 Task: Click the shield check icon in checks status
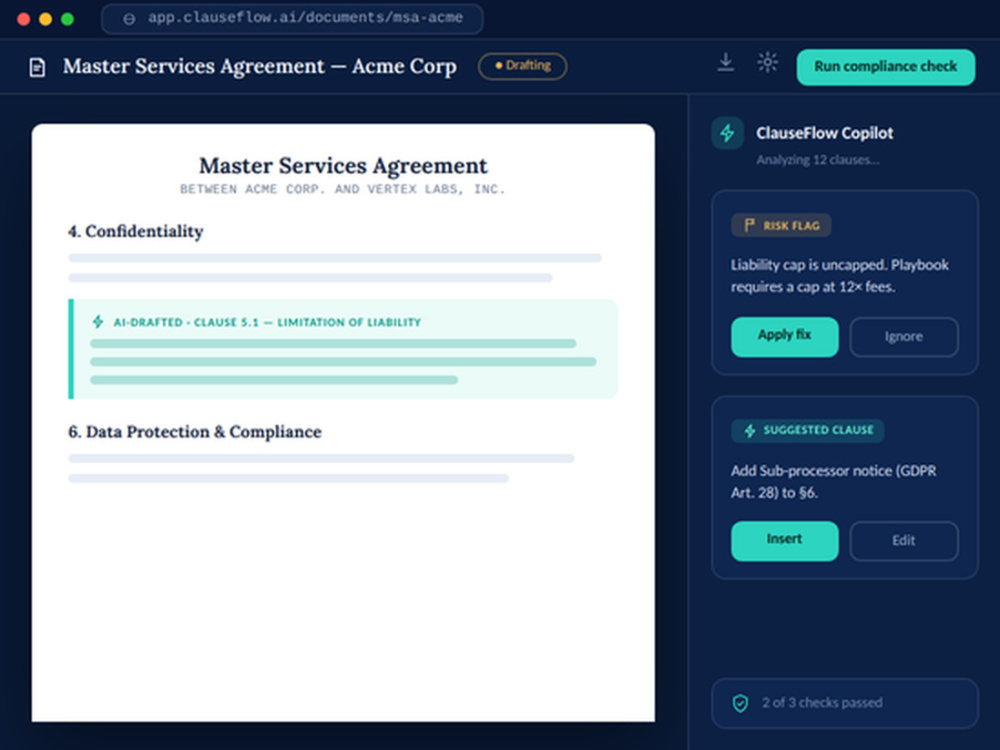coord(740,703)
